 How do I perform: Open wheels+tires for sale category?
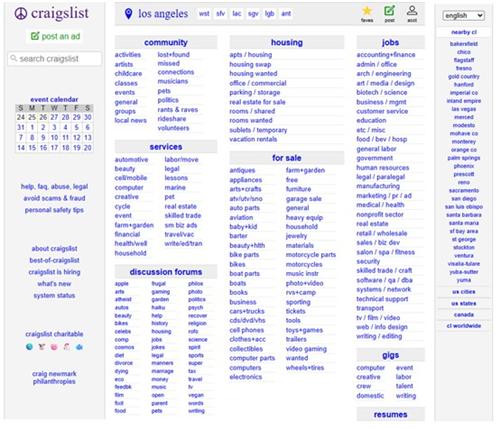coord(305,368)
